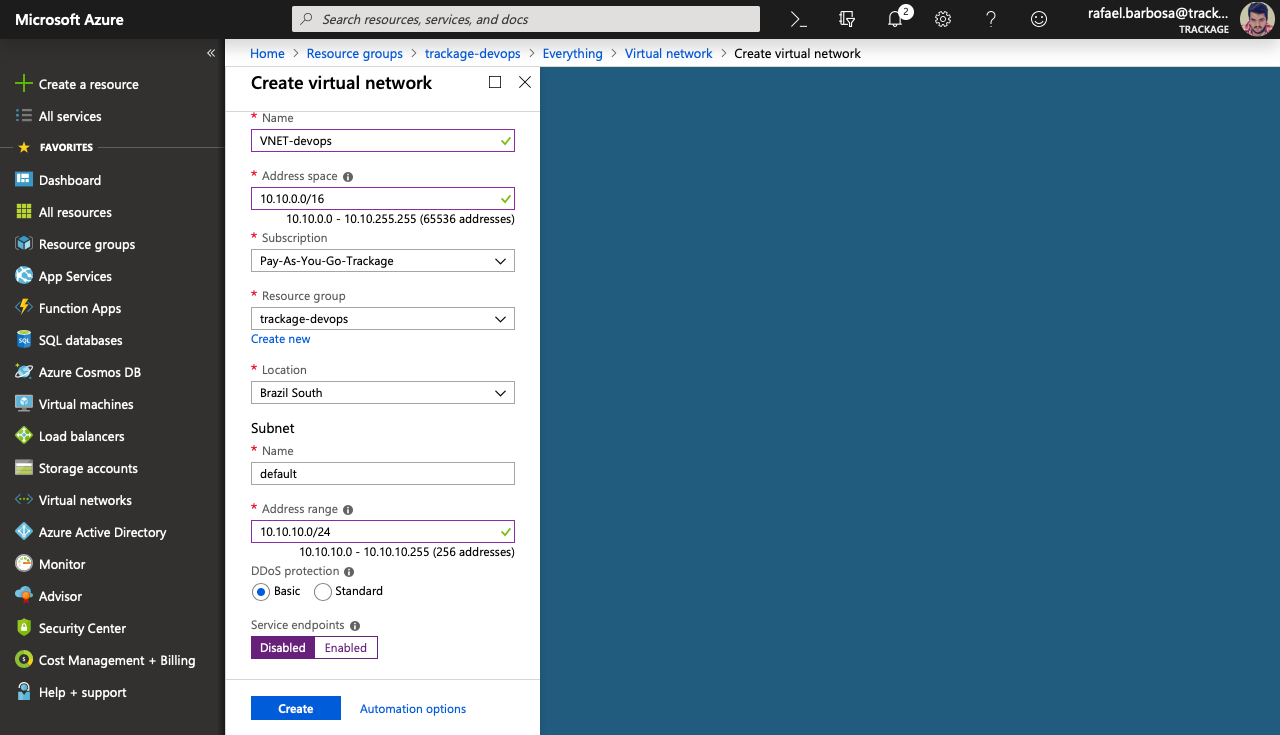Select Basic DDoS protection

point(261,591)
